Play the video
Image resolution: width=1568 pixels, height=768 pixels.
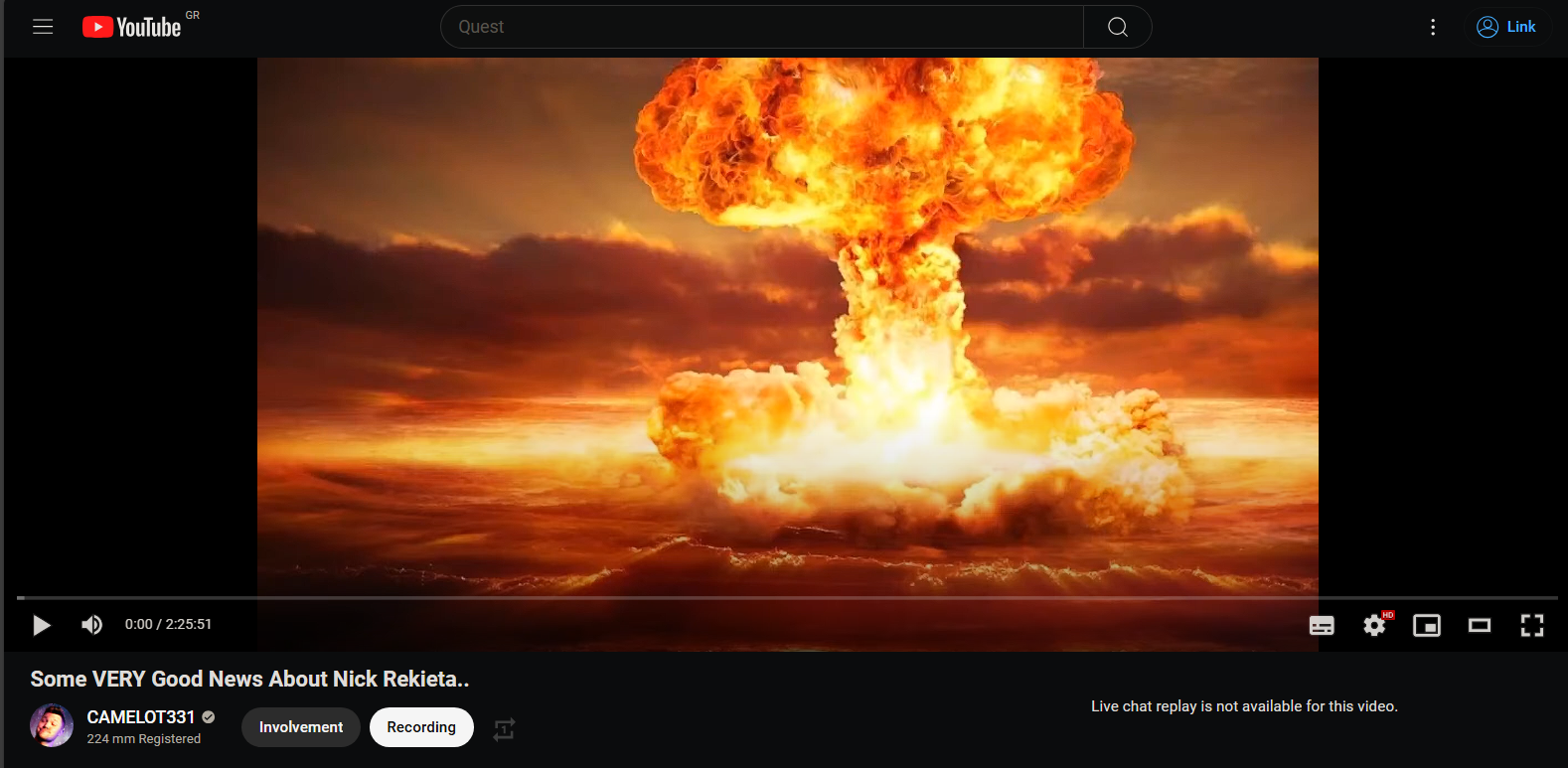[x=42, y=625]
